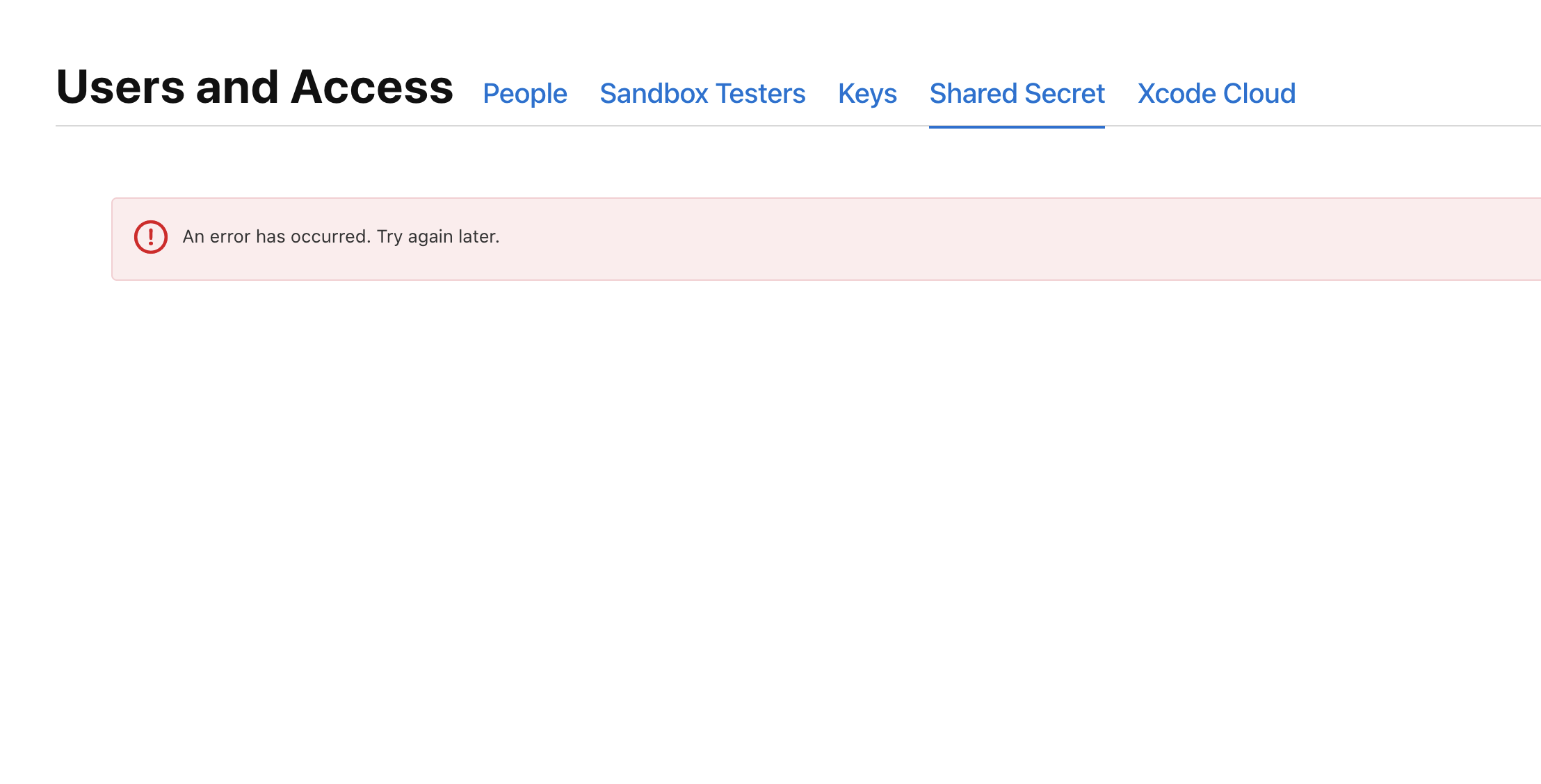View team members under People

pyautogui.click(x=525, y=93)
